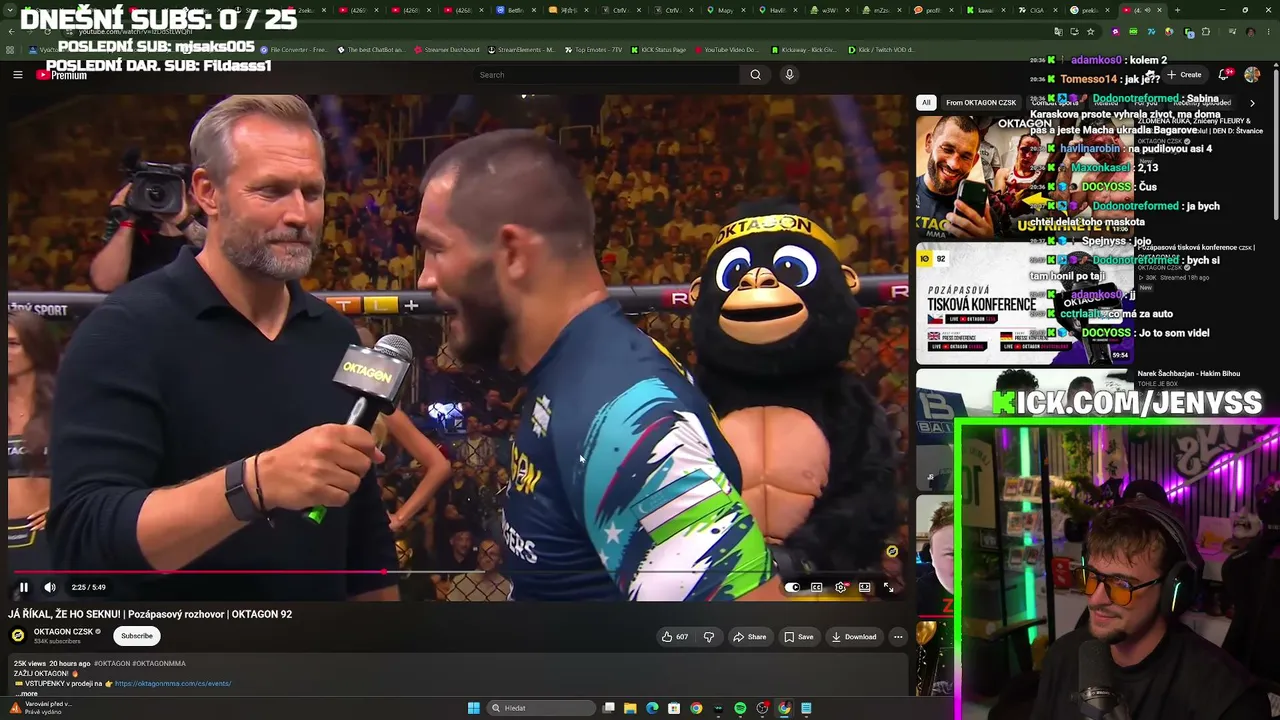Switch to the Mapy browser tab
This screenshot has height=720, width=1280.
[x=725, y=10]
